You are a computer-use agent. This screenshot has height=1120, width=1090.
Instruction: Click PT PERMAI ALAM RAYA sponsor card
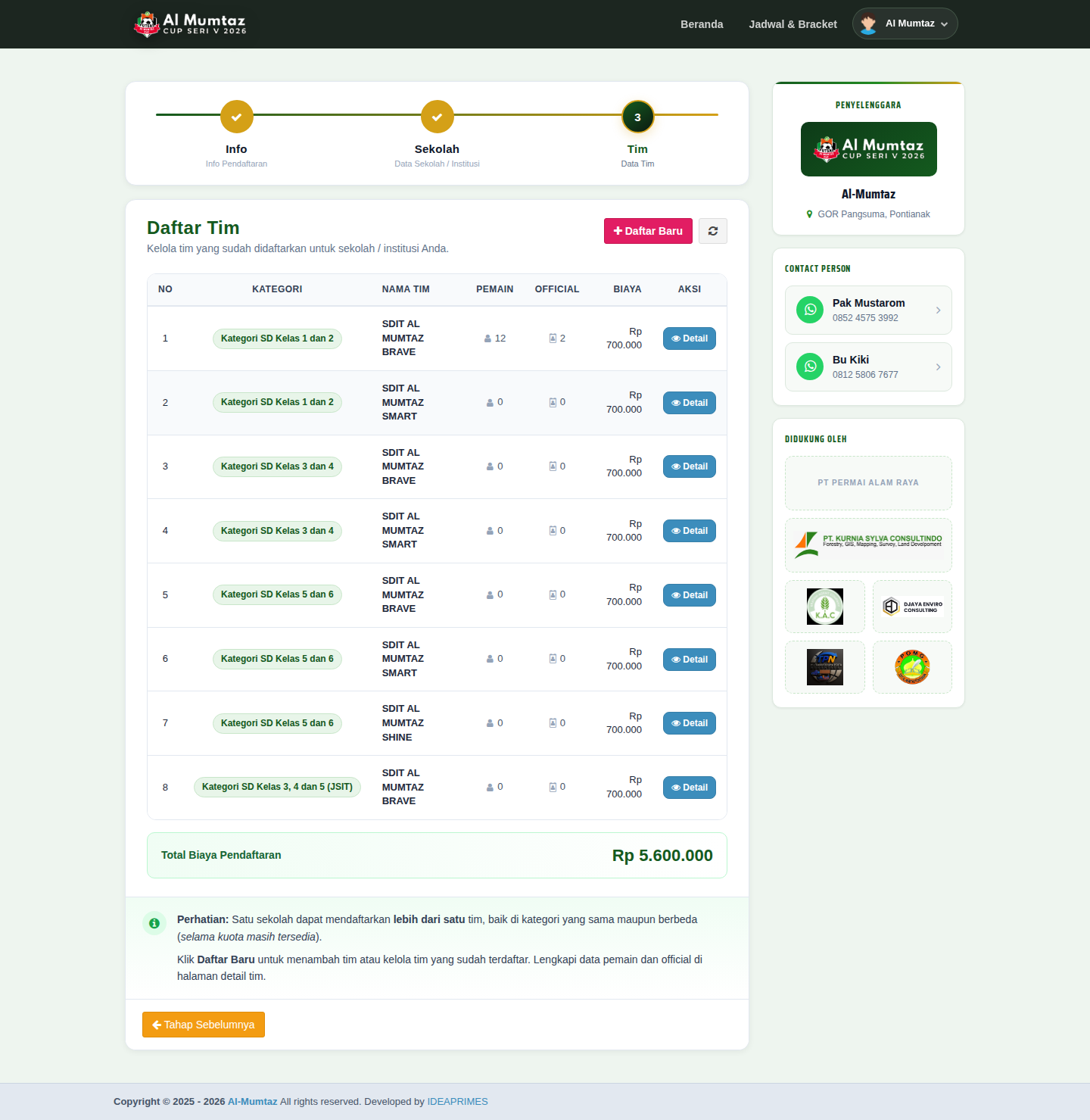[x=868, y=483]
